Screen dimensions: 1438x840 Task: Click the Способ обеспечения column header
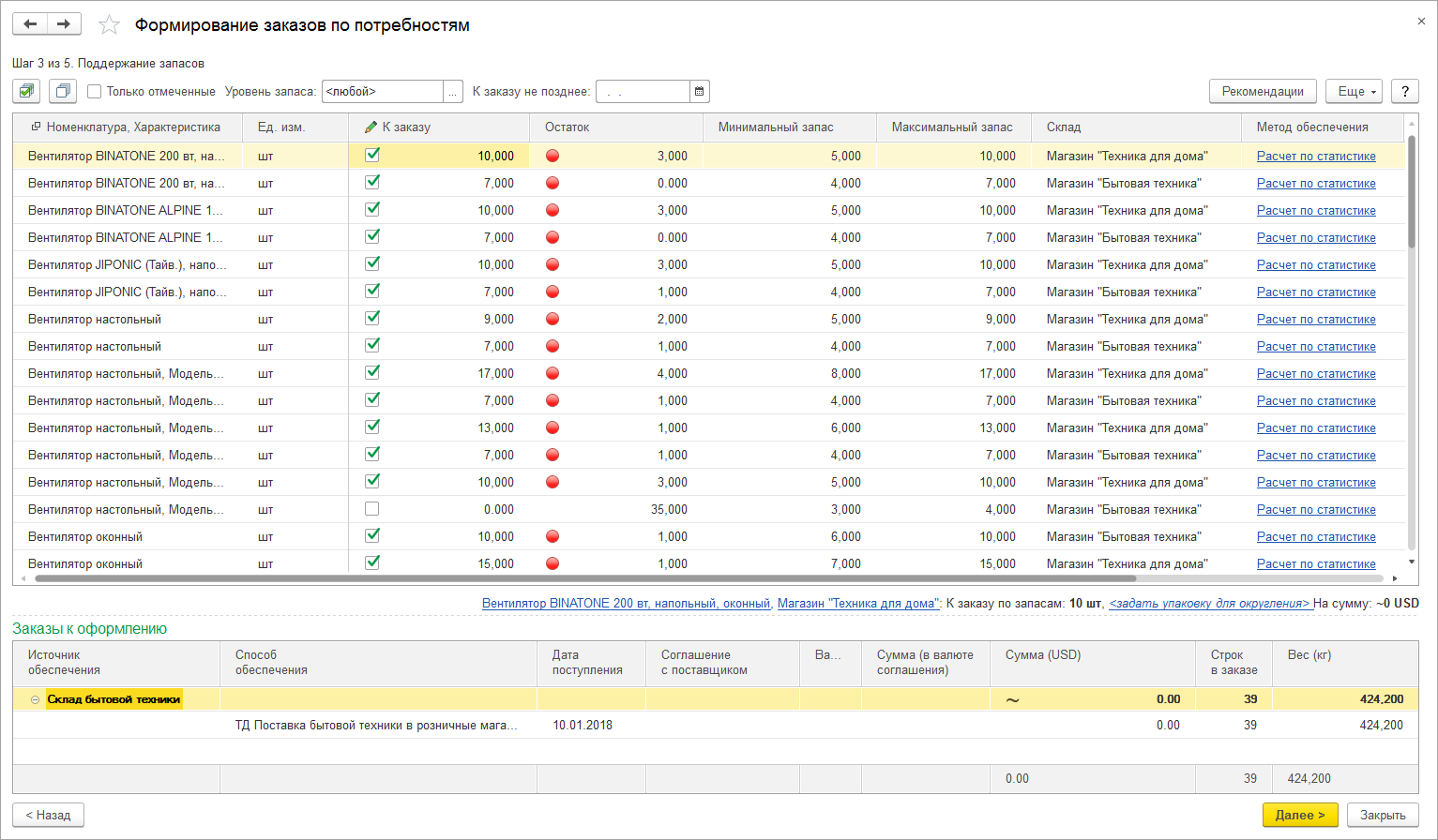378,663
